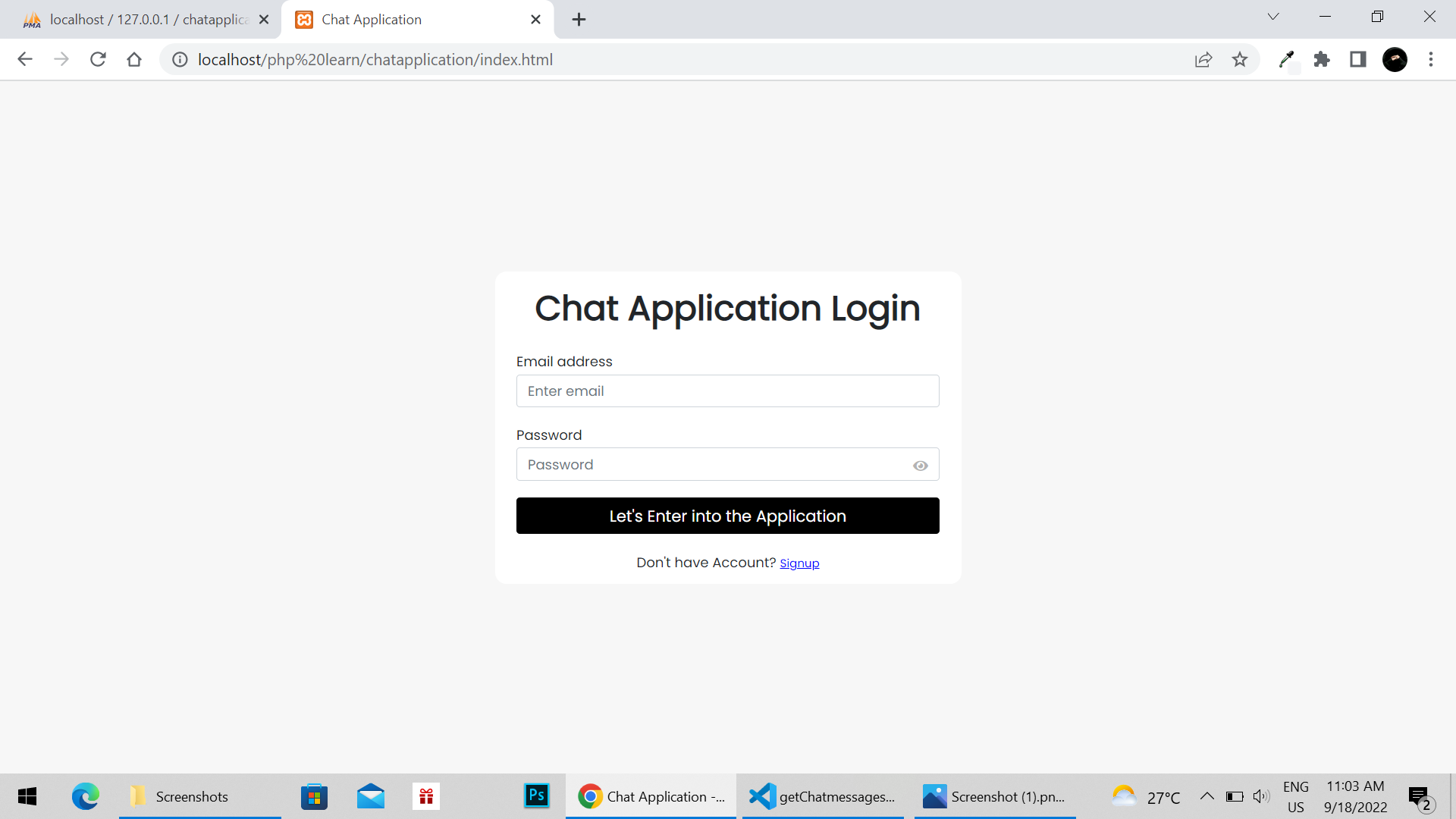
Task: Click Let's Enter into the Application button
Action: click(727, 516)
